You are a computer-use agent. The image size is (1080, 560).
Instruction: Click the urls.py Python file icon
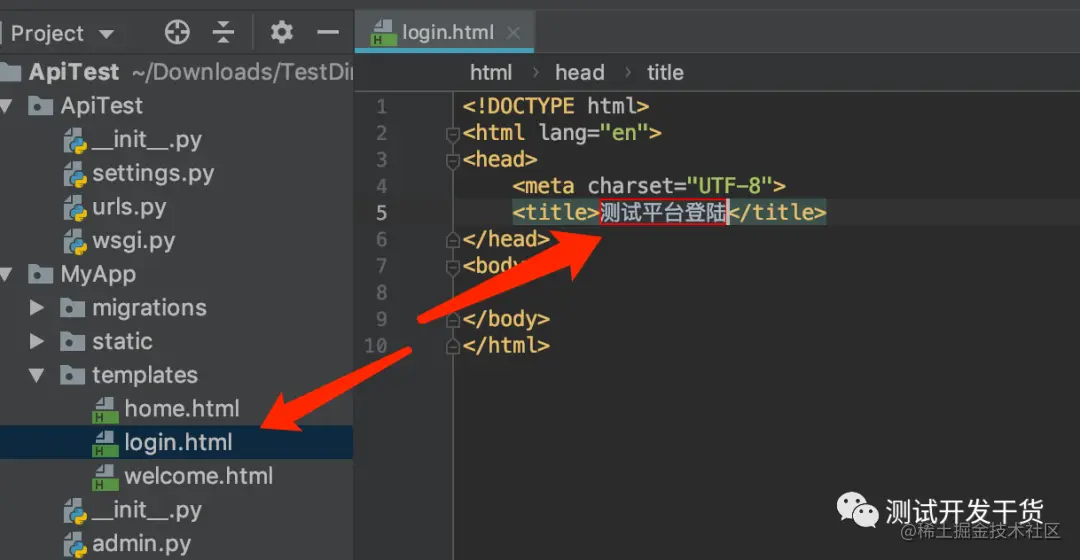(75, 208)
